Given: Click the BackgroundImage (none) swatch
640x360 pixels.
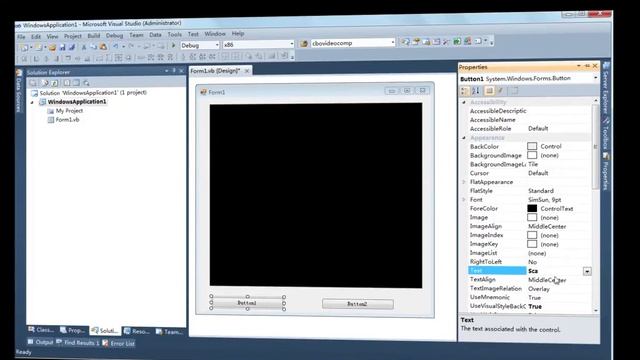Looking at the screenshot, I should (532, 155).
